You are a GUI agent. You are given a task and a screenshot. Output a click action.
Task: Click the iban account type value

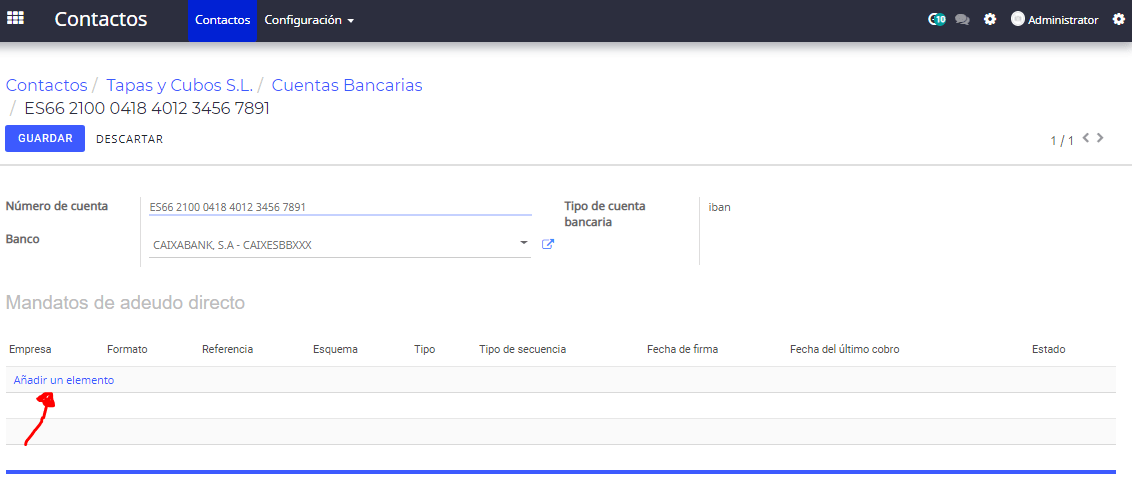(x=720, y=207)
